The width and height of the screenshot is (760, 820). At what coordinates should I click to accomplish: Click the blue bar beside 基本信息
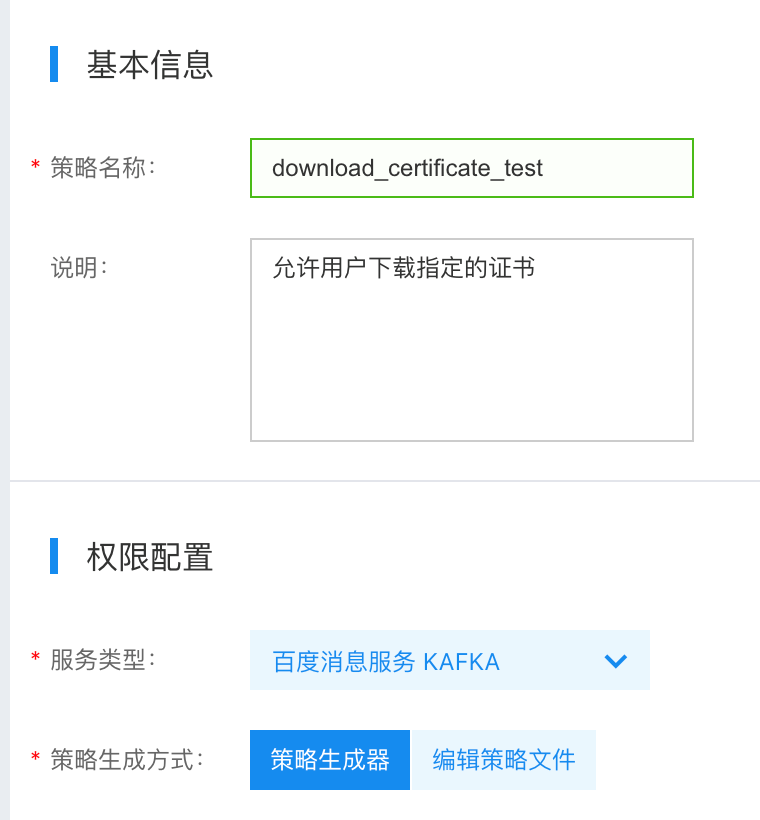click(x=54, y=64)
